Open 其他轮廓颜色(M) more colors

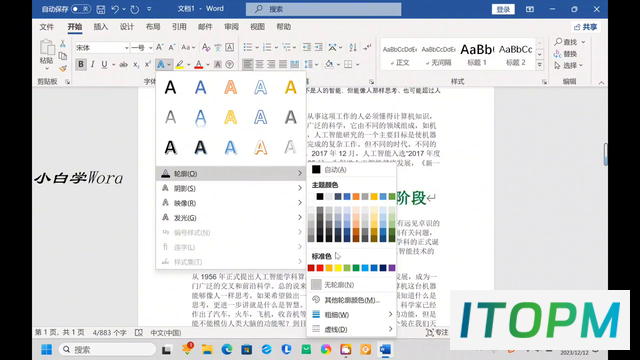tap(352, 300)
